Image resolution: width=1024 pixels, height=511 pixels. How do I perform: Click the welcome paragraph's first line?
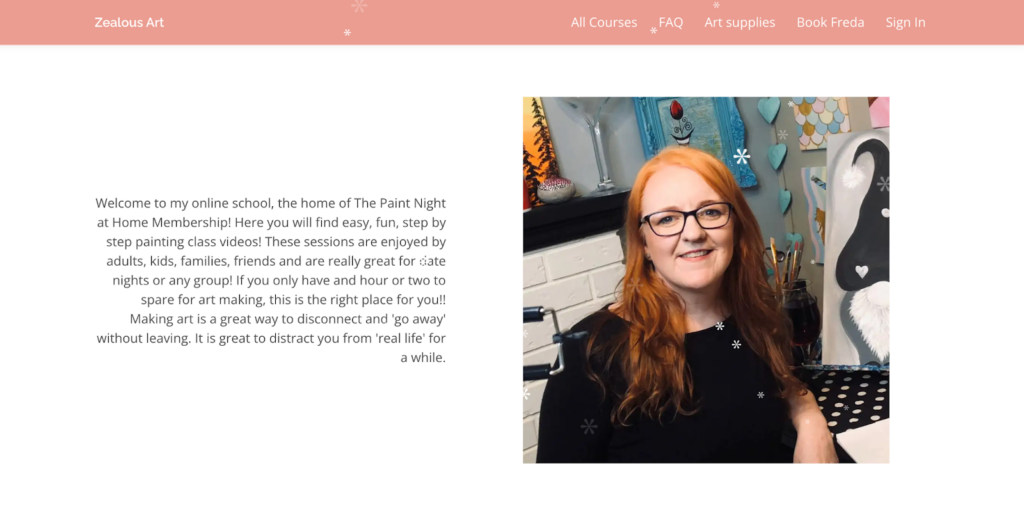(270, 203)
